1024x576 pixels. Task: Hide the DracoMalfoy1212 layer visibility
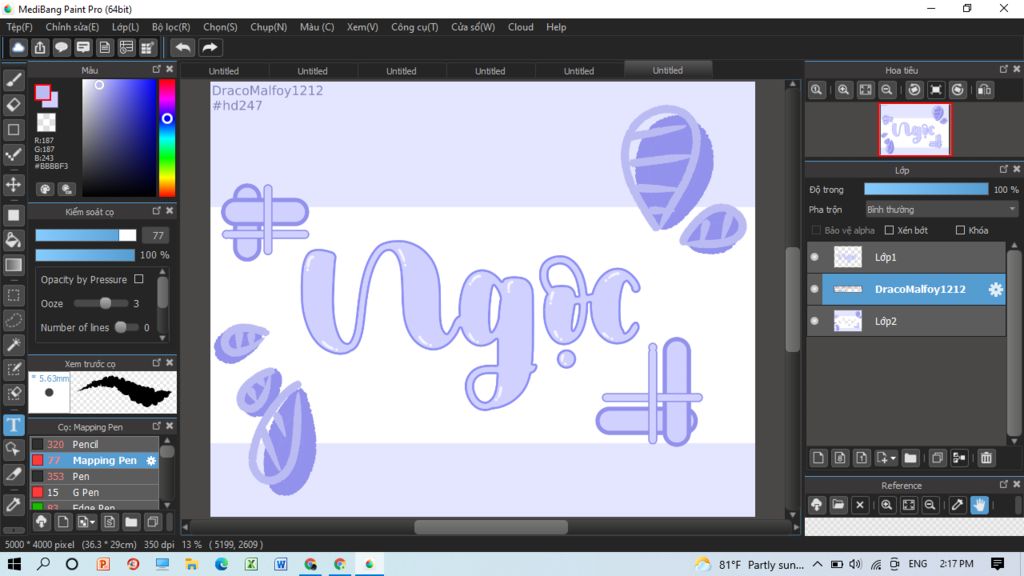(814, 289)
